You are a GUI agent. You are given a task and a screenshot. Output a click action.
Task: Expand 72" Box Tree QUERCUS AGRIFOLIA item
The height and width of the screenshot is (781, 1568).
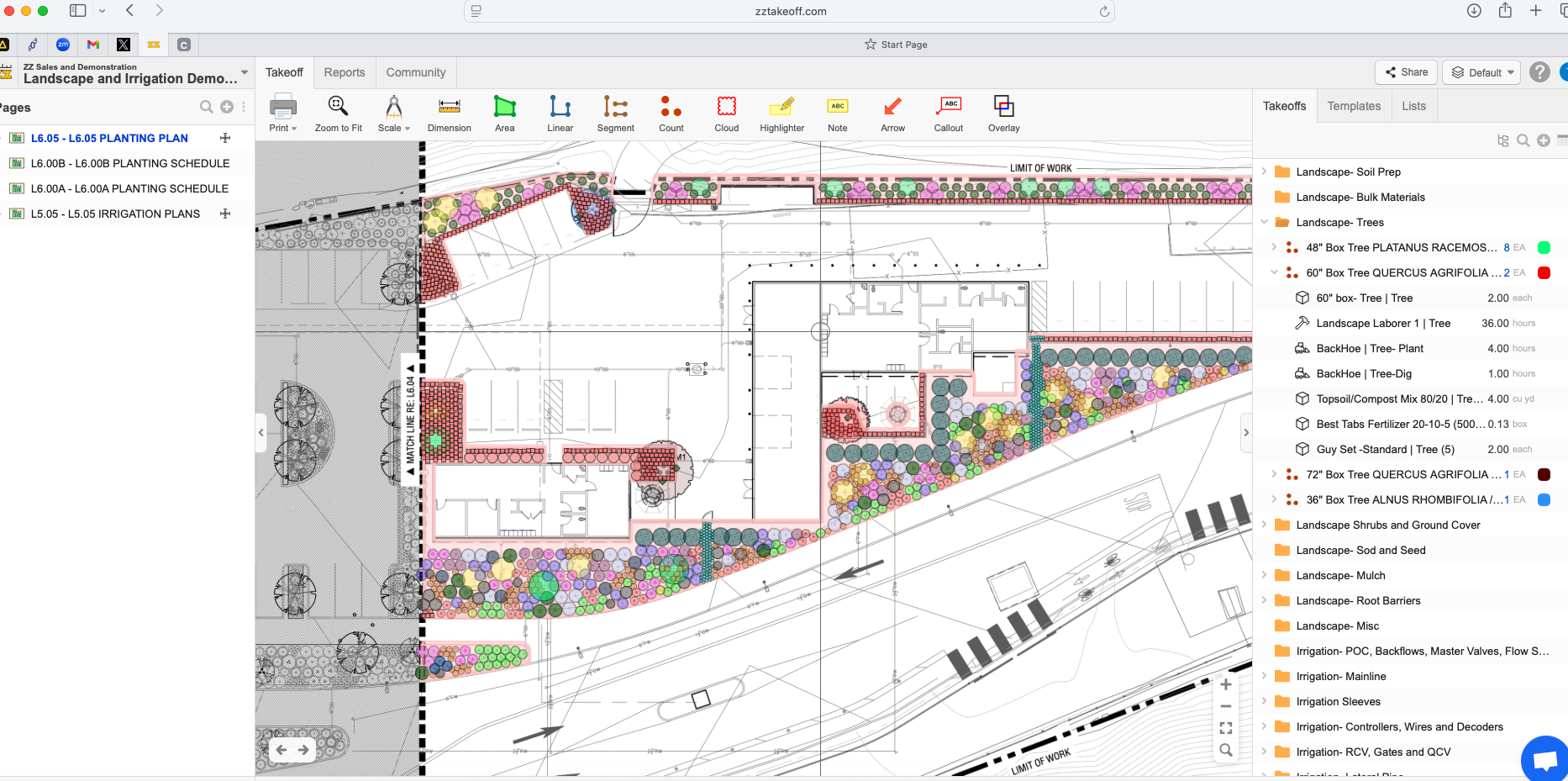(x=1274, y=474)
